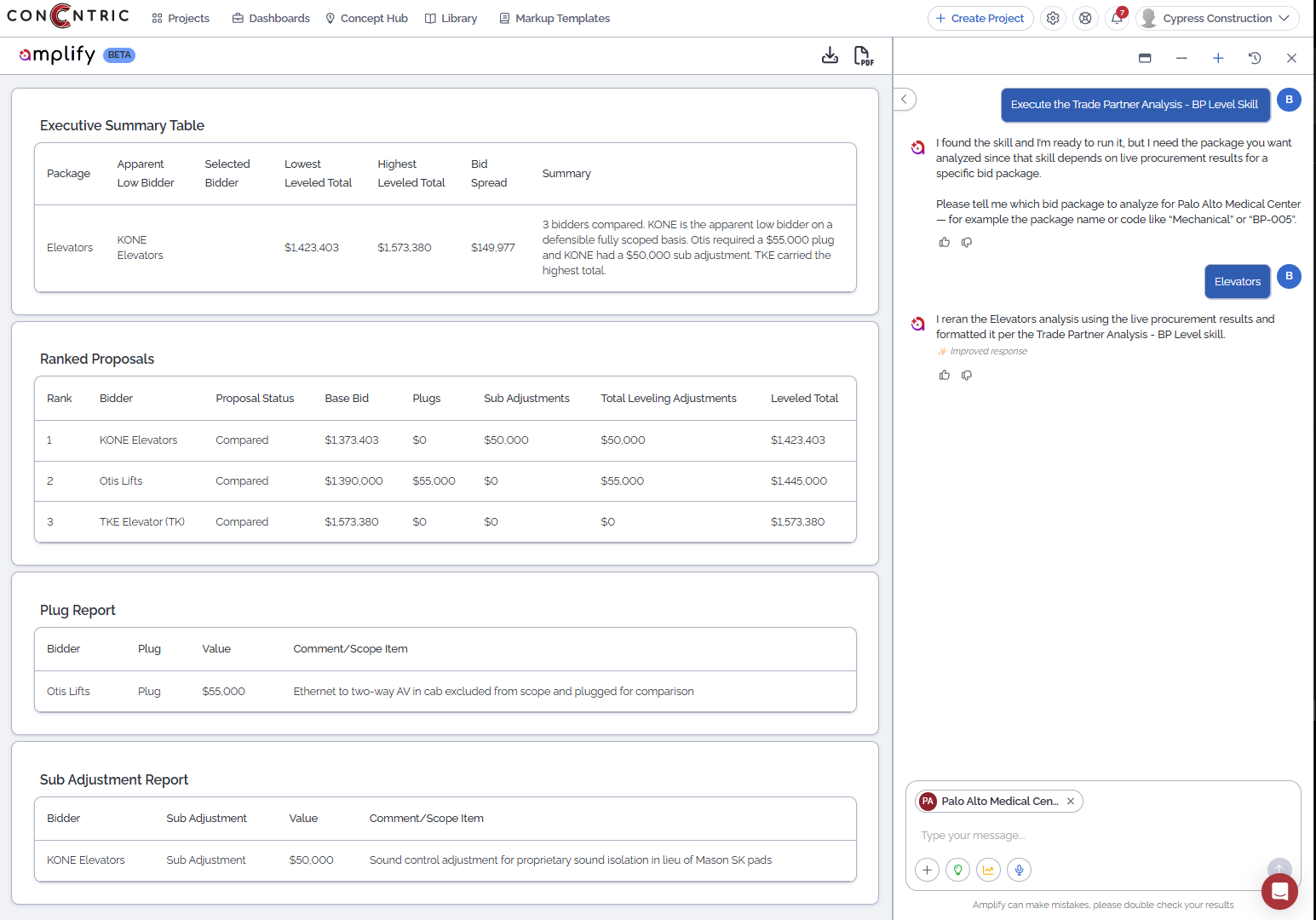
Task: Download the analysis report
Action: tap(830, 55)
